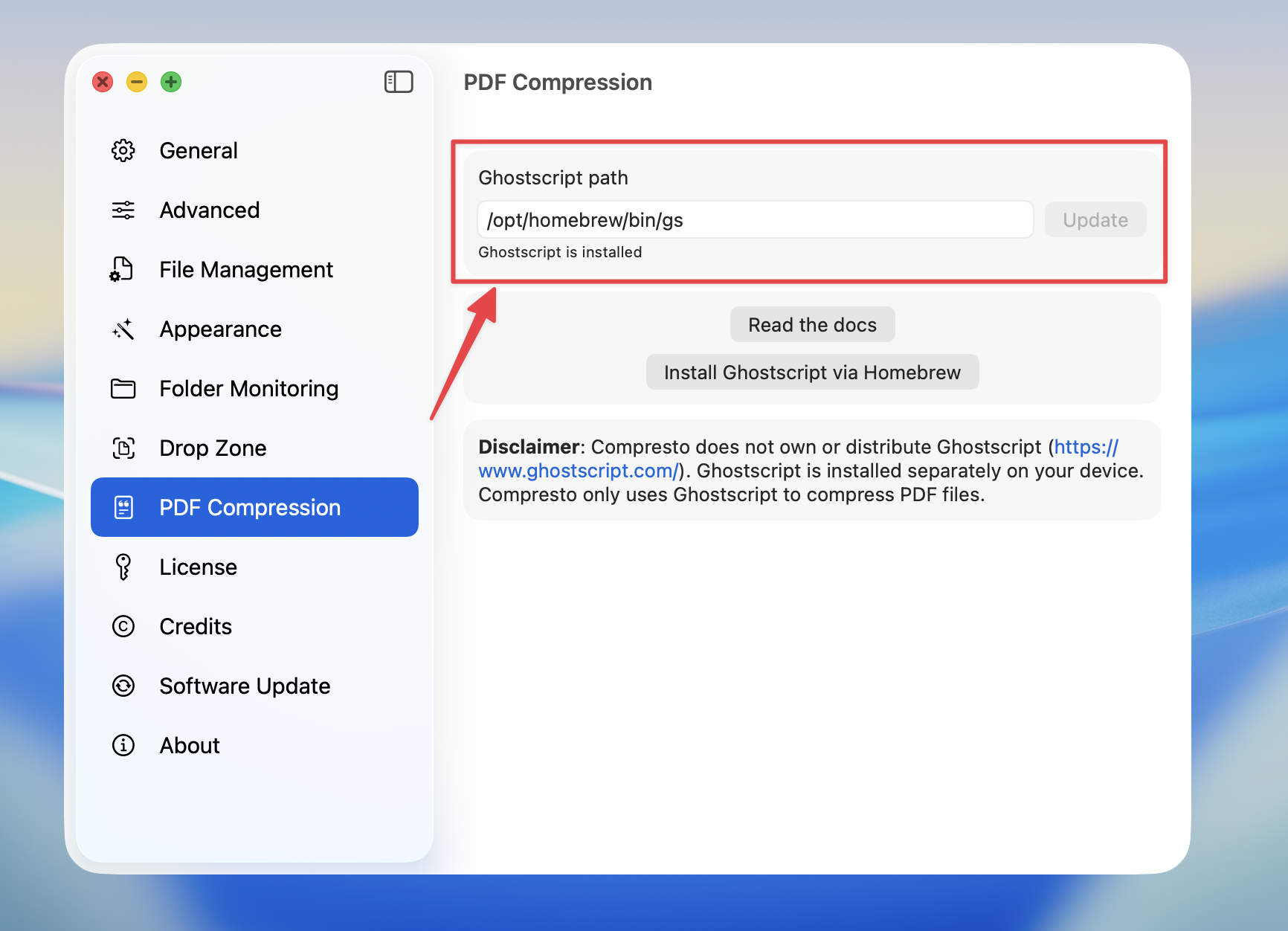Select the Appearance section
The height and width of the screenshot is (931, 1288).
pos(254,329)
